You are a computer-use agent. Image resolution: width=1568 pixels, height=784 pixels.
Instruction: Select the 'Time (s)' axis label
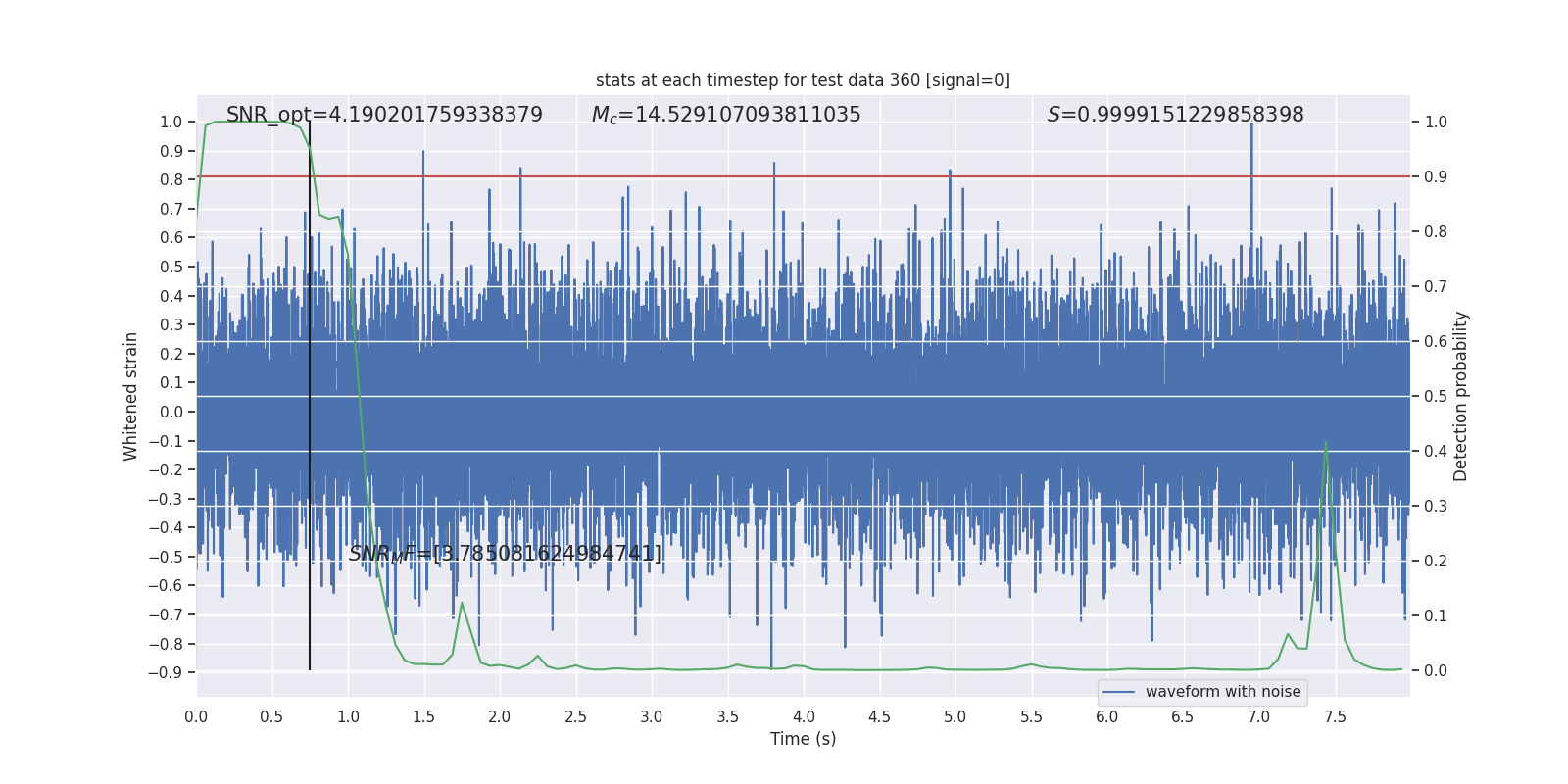click(x=803, y=739)
